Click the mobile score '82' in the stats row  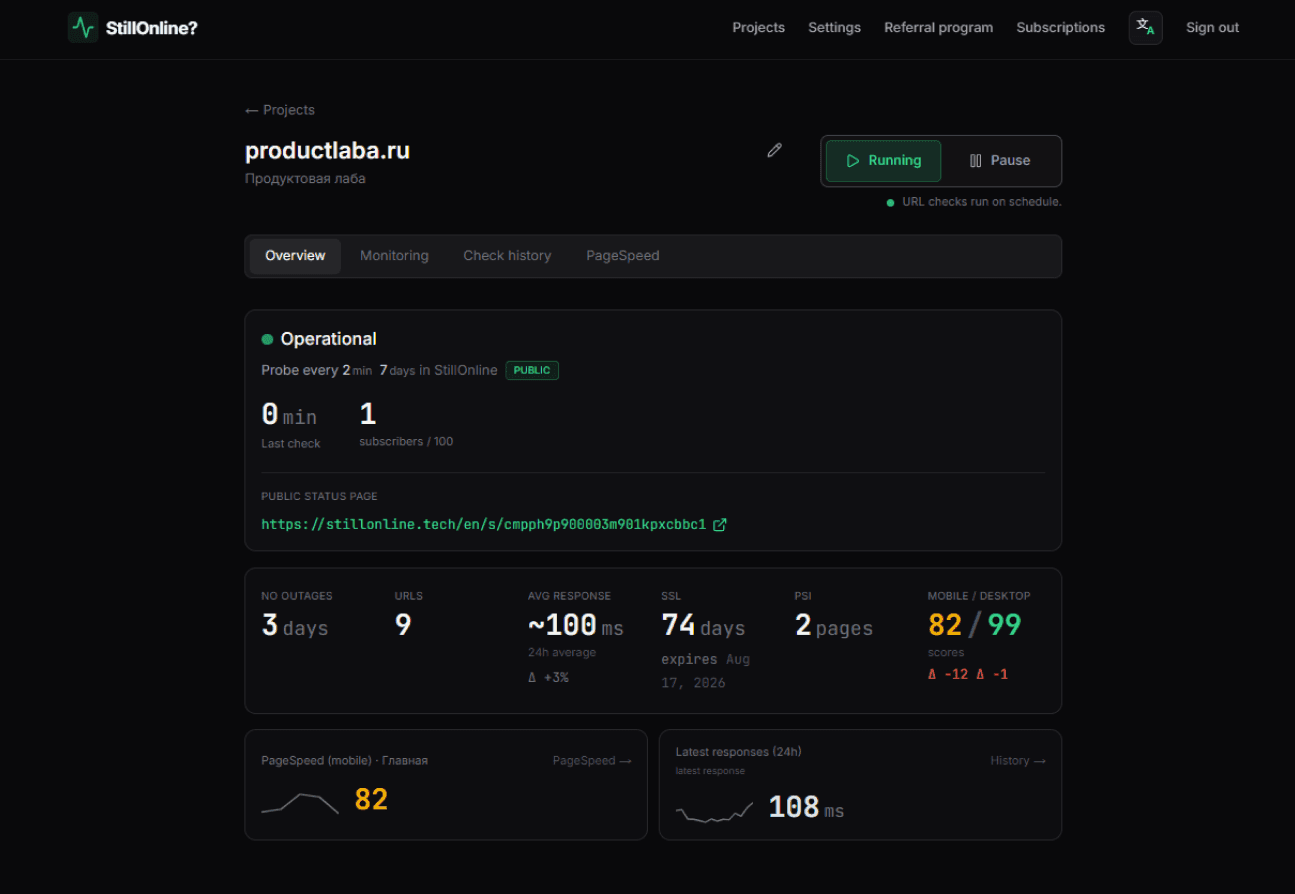pyautogui.click(x=945, y=625)
